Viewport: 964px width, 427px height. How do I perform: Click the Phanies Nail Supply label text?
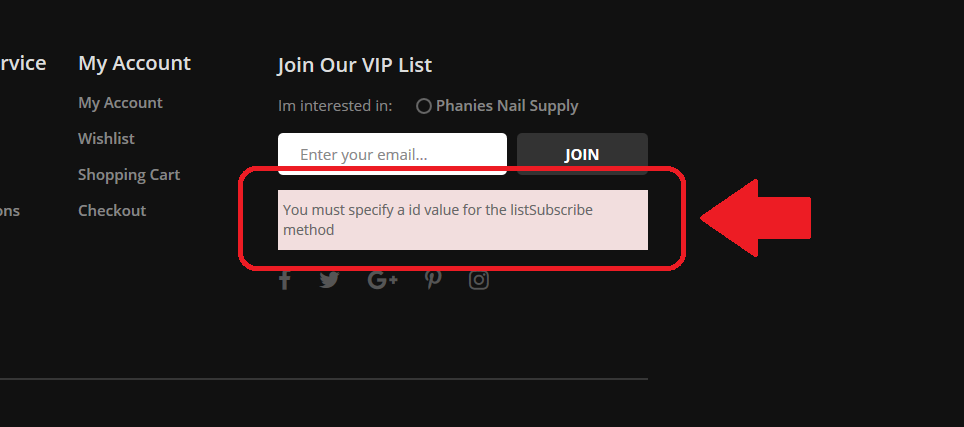pos(507,106)
